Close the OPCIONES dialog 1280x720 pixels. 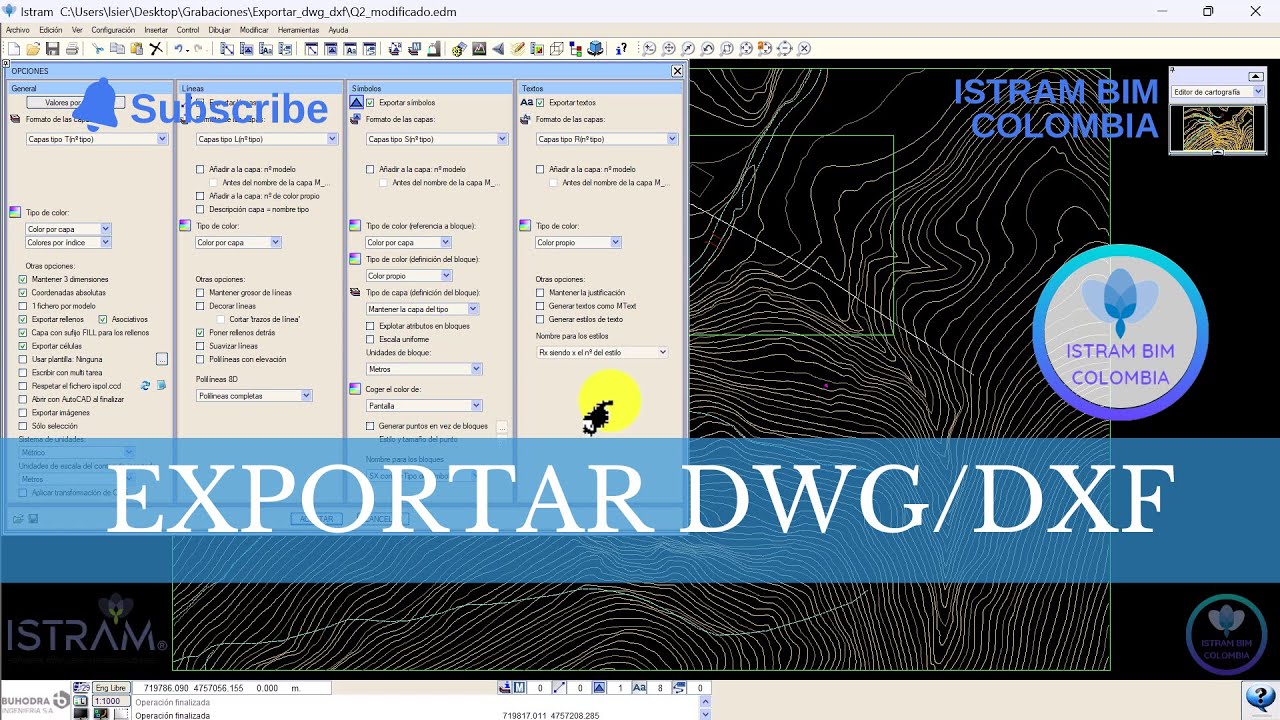coord(677,71)
